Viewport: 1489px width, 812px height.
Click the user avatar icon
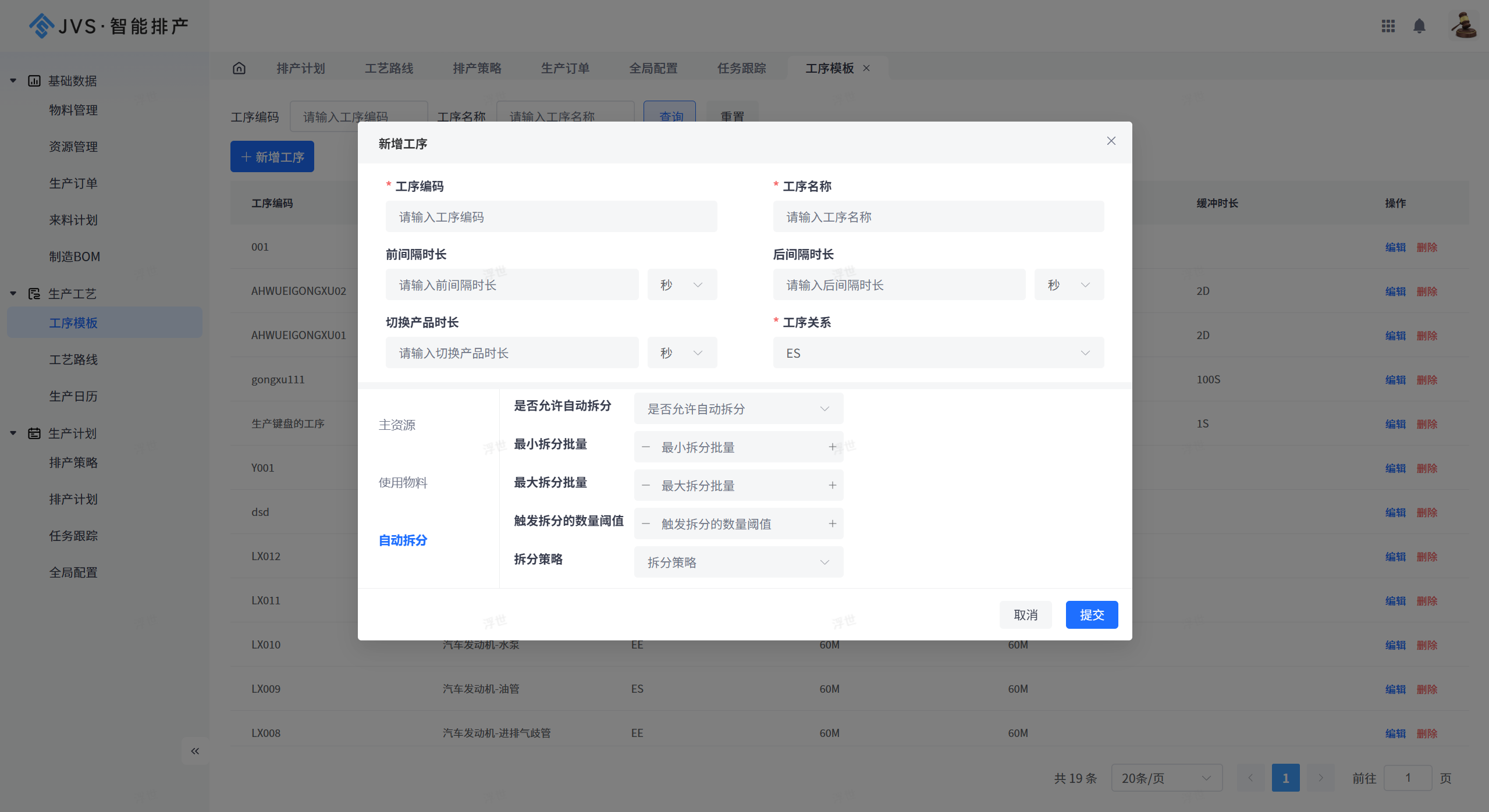(1464, 26)
